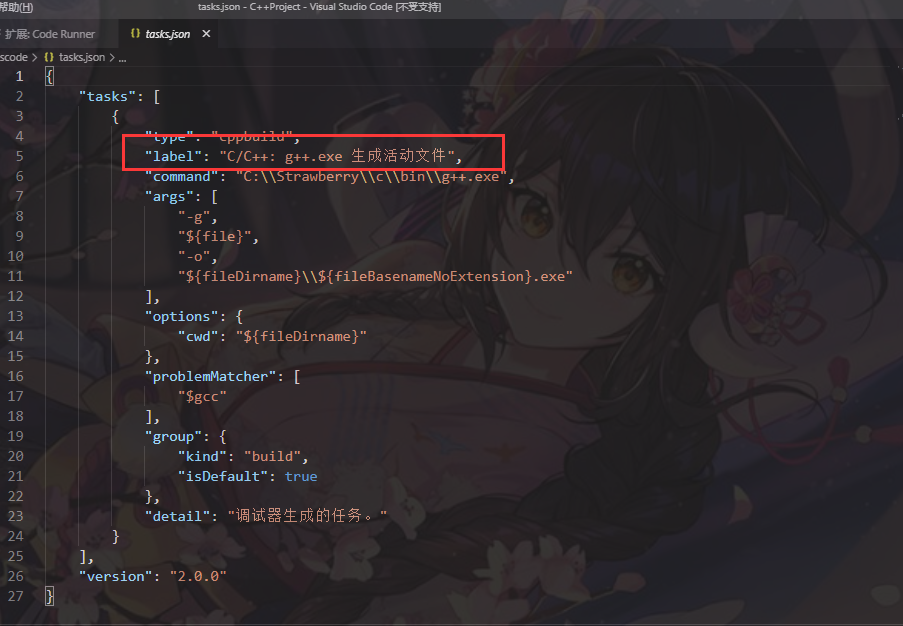Click the JSON icon in the breadcrumb
The image size is (903, 626).
coord(49,57)
